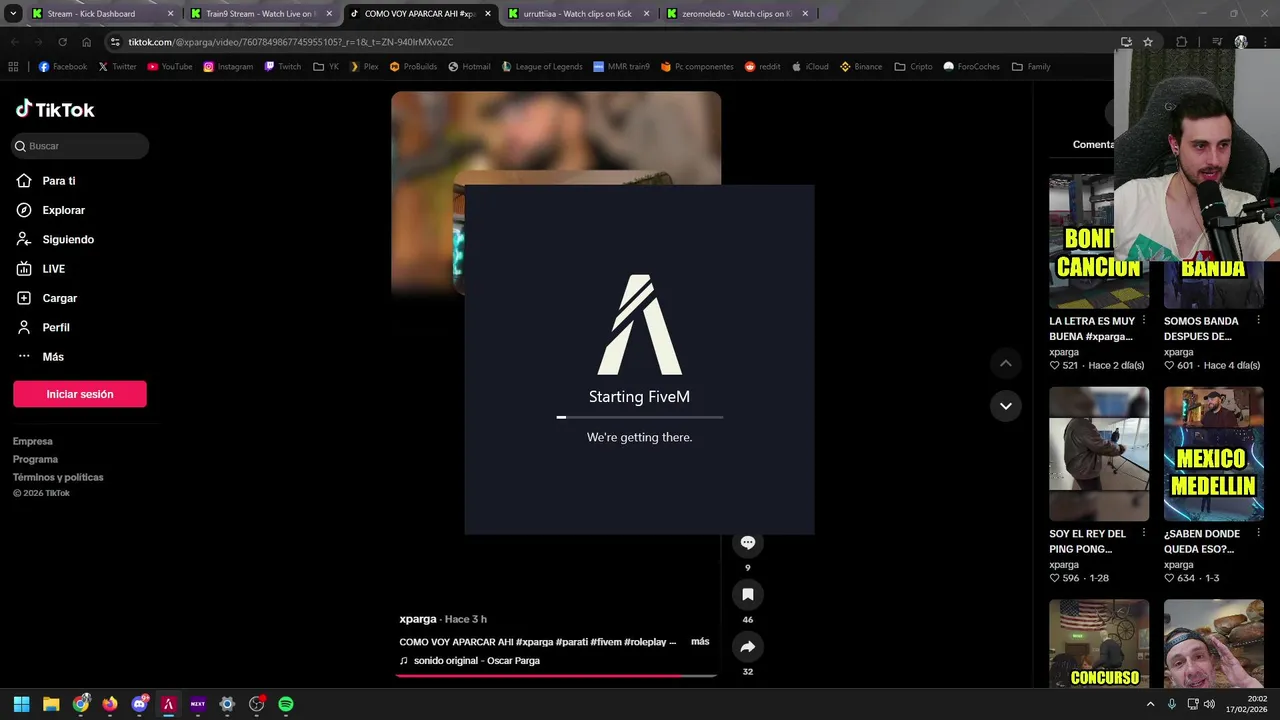Open the Explorar page in TikTok
1280x720 pixels.
(x=63, y=210)
